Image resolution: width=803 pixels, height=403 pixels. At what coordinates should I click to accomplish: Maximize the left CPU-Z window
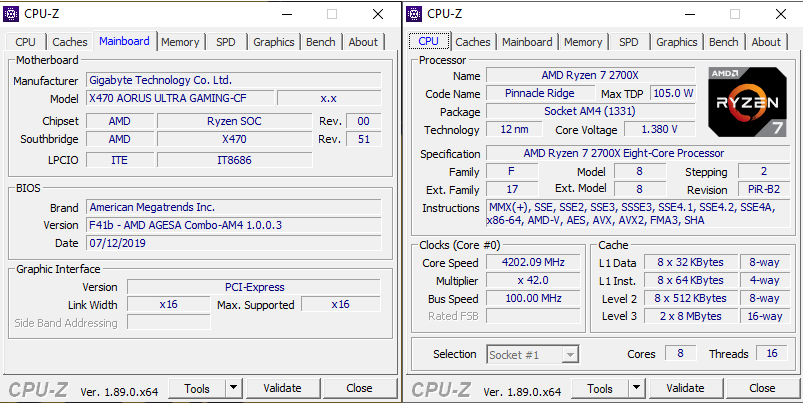[x=332, y=14]
